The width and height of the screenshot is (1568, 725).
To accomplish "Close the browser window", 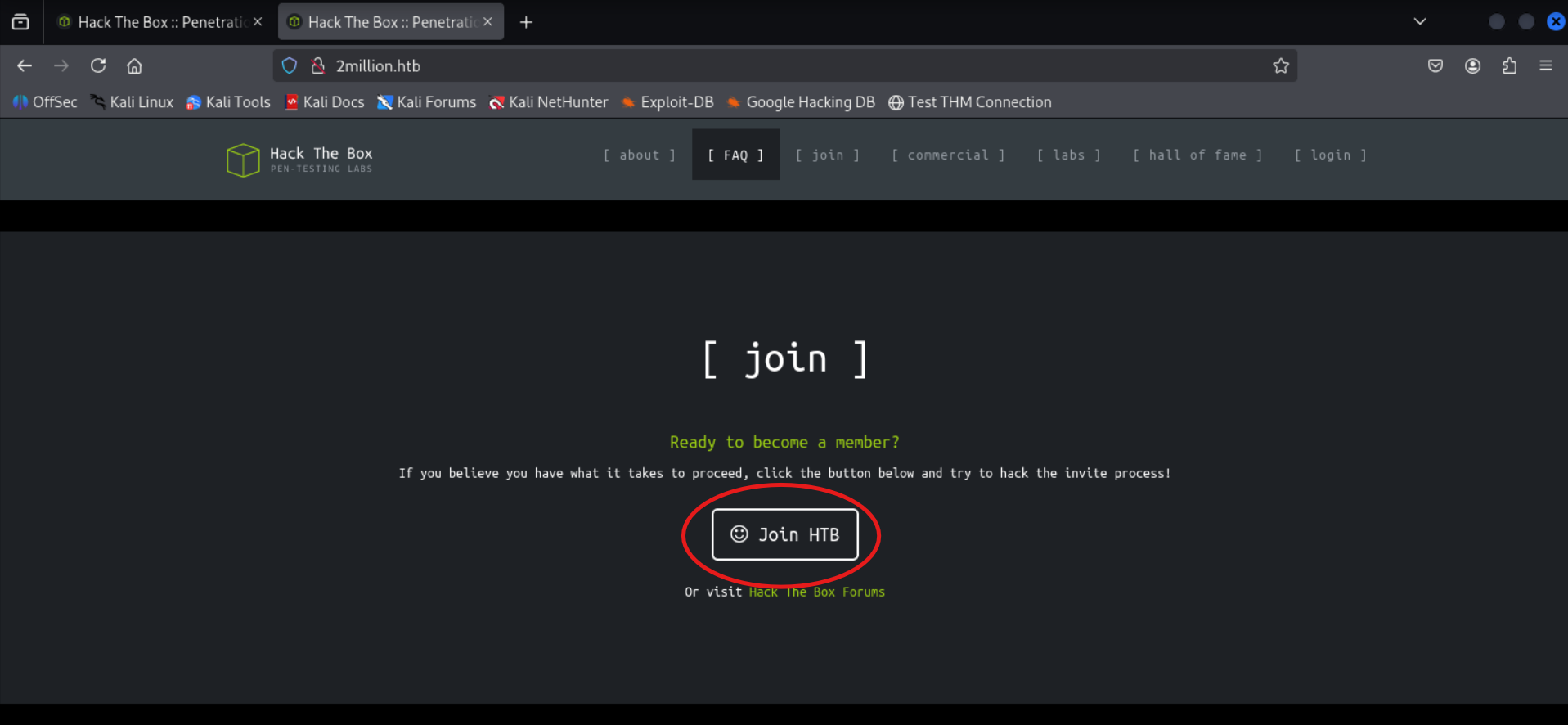I will (x=1556, y=22).
